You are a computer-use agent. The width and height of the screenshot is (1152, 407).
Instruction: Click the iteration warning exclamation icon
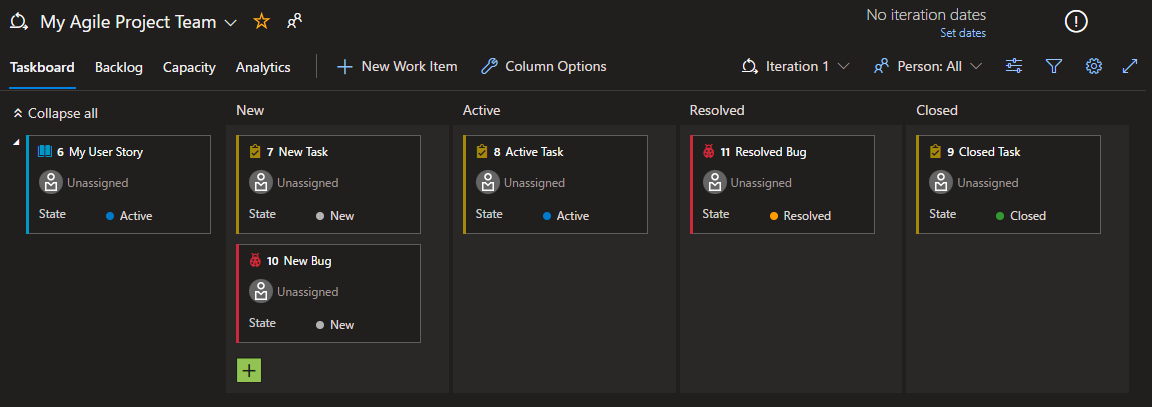(x=1076, y=21)
